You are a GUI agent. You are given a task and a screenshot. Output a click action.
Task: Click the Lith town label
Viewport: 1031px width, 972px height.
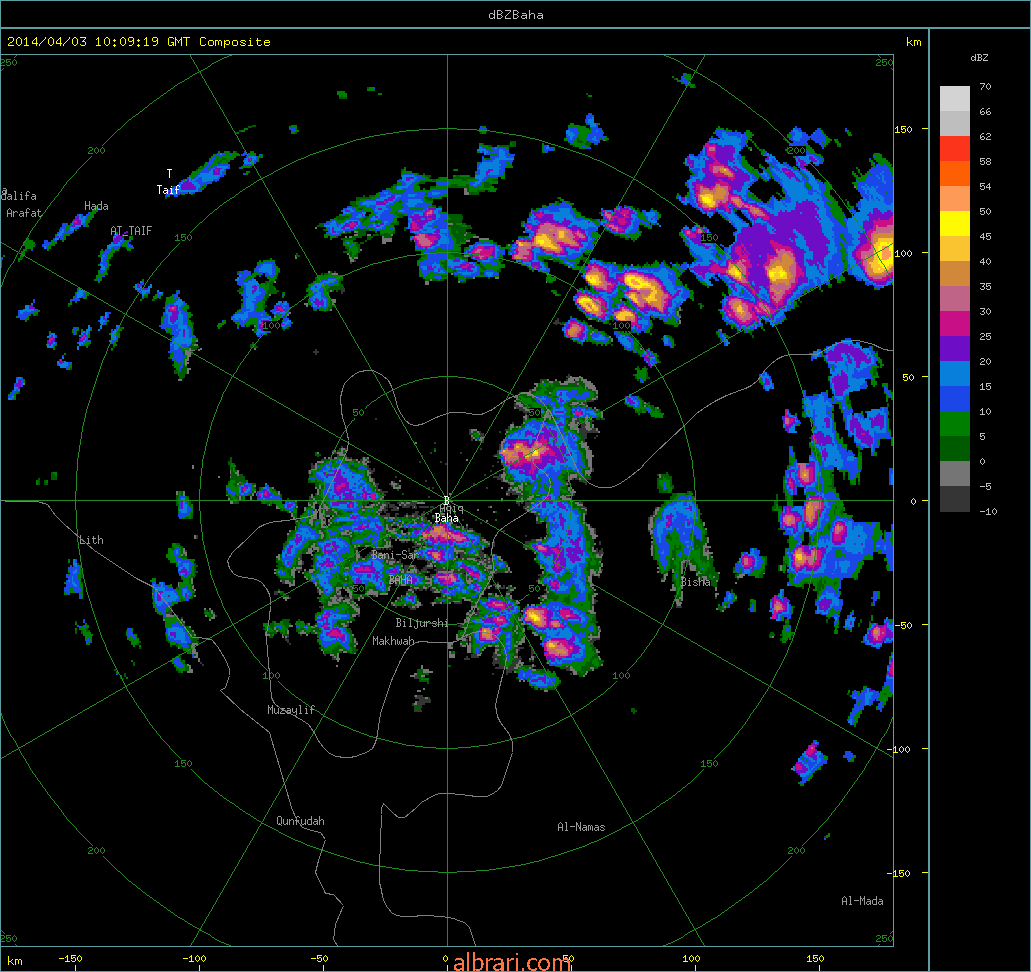(91, 540)
